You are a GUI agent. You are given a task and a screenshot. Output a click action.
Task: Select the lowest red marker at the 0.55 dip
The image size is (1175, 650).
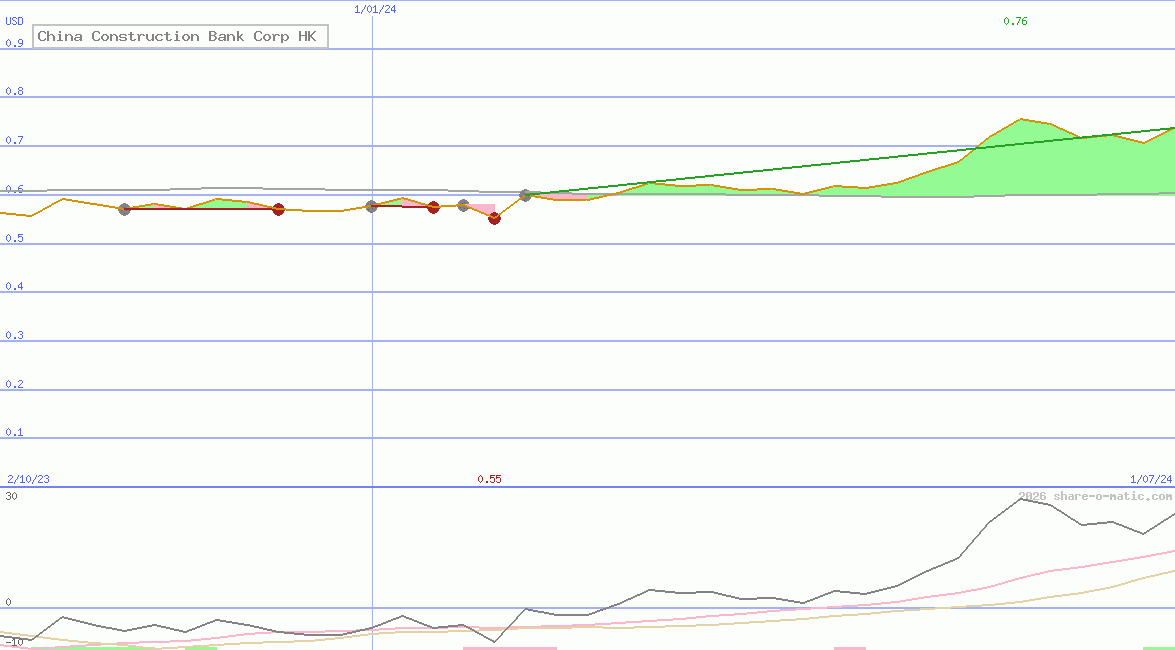coord(495,218)
